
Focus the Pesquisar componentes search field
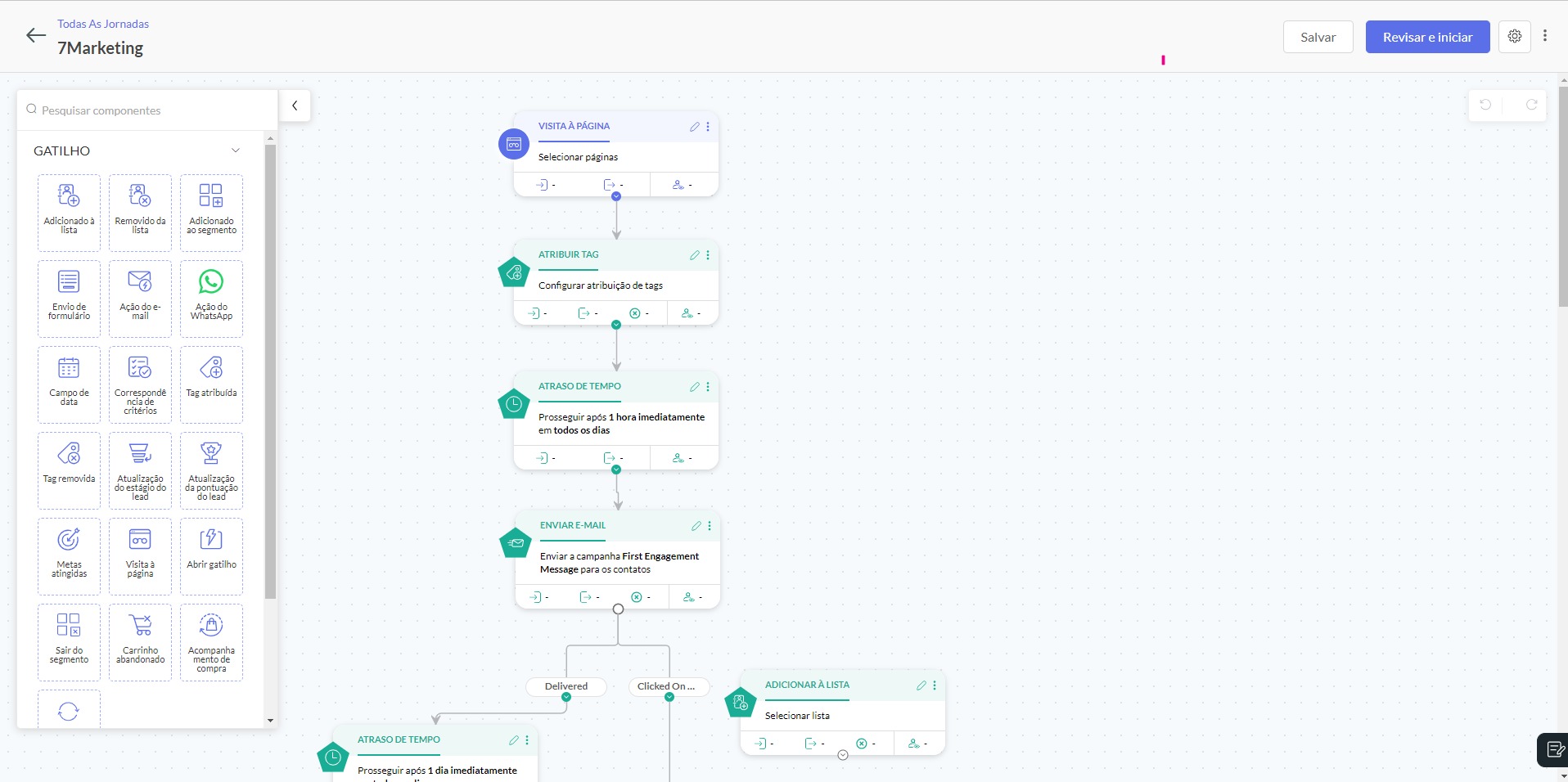point(147,110)
